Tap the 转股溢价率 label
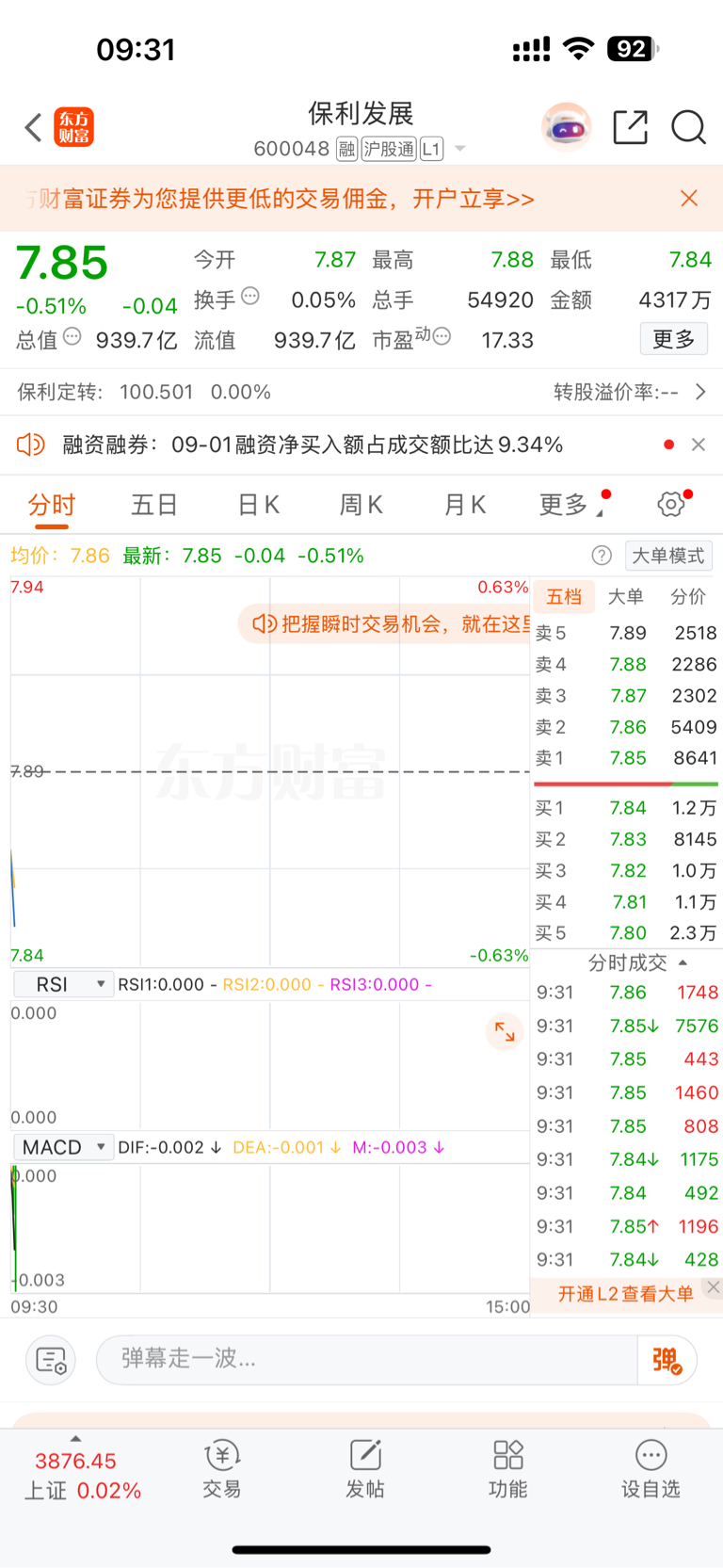The height and width of the screenshot is (1568, 723). (616, 392)
